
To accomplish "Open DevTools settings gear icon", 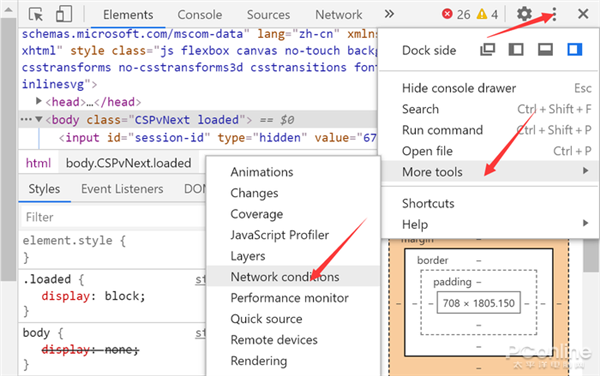I will (524, 14).
